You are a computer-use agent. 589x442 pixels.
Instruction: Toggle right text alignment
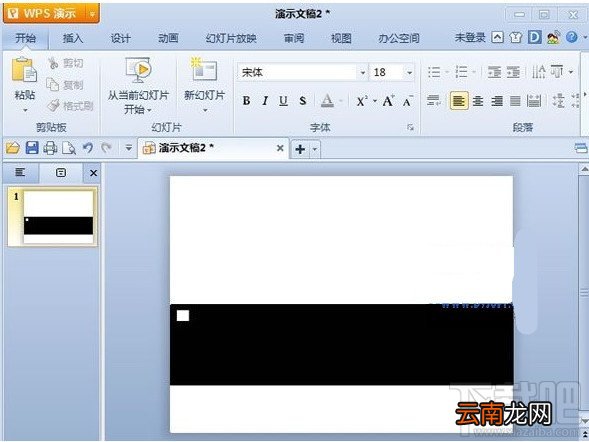[497, 101]
